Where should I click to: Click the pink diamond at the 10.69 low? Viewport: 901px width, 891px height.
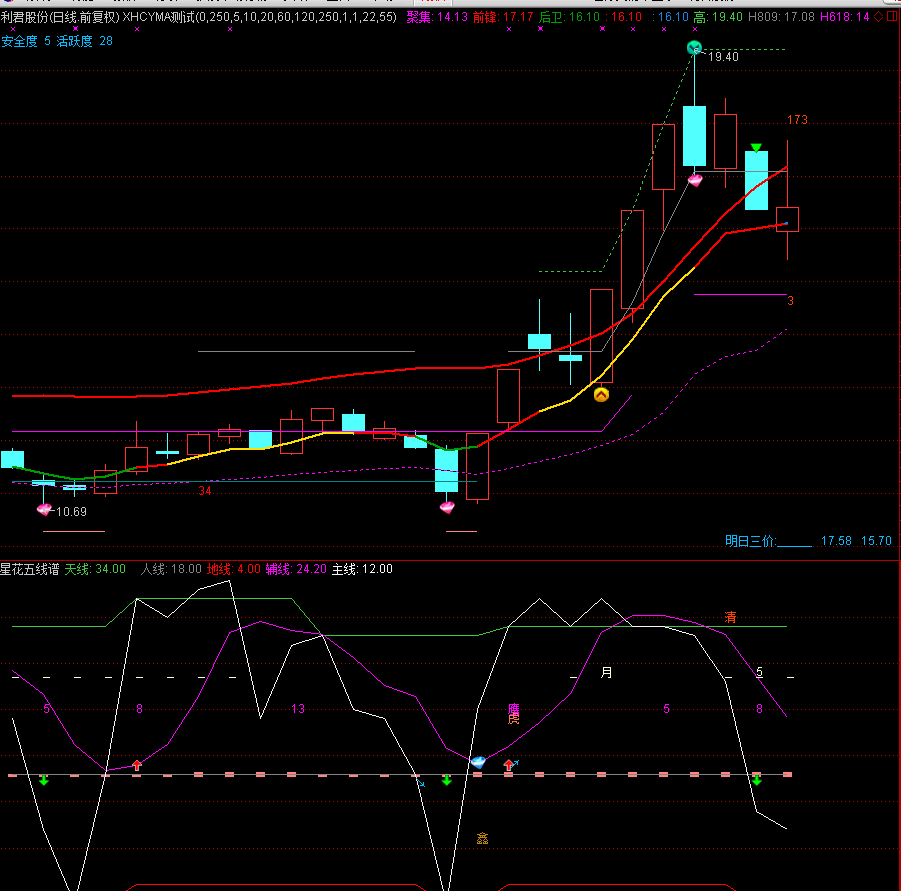[x=44, y=509]
